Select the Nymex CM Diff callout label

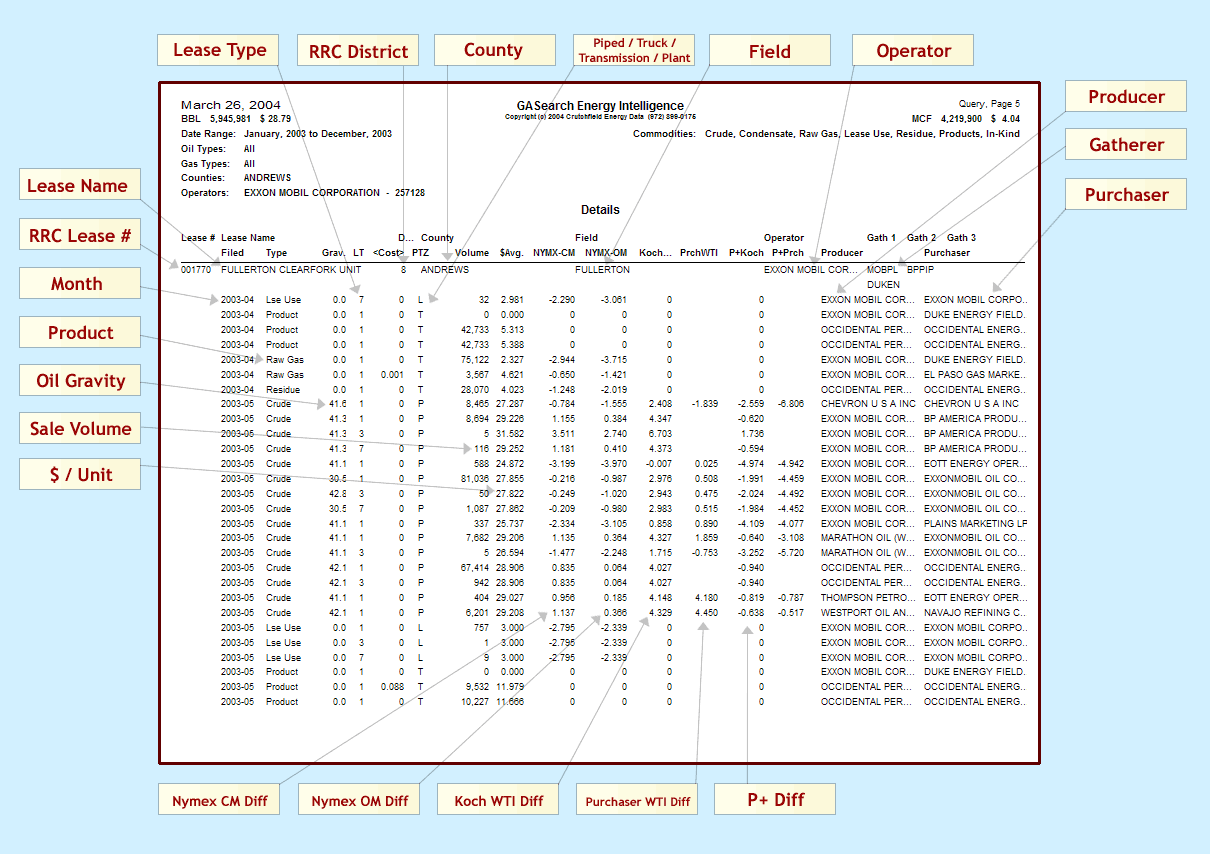(x=219, y=800)
